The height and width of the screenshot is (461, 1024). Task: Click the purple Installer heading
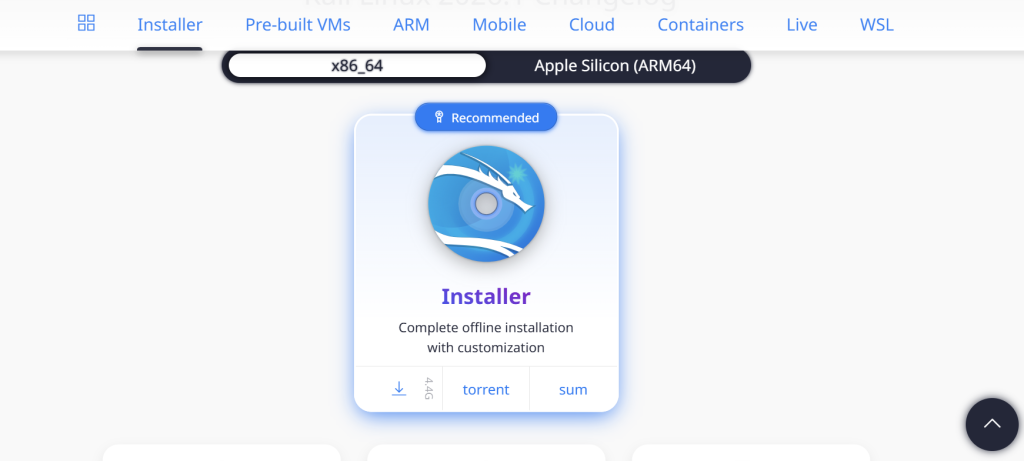pyautogui.click(x=486, y=296)
